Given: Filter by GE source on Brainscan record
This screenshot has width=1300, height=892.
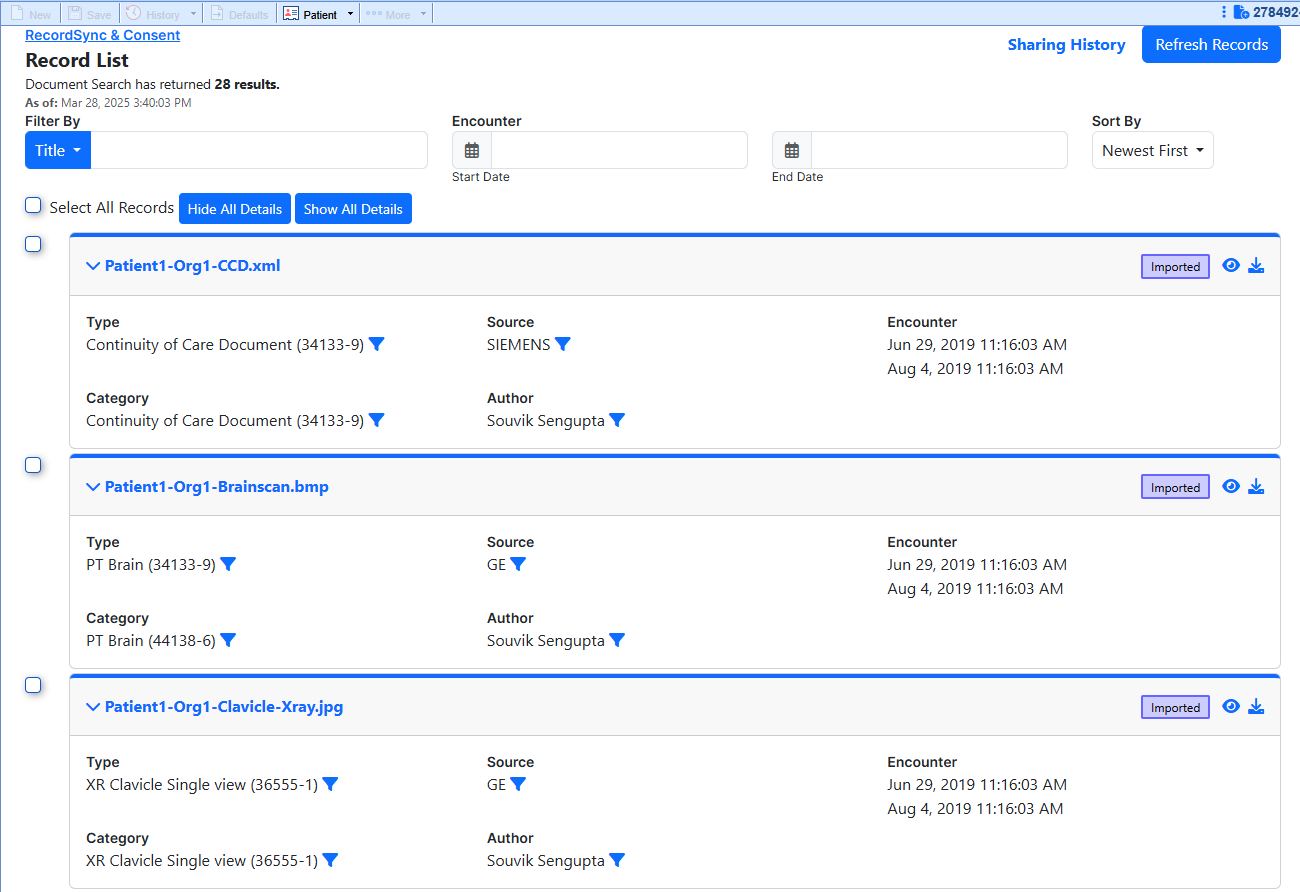Looking at the screenshot, I should coord(518,564).
